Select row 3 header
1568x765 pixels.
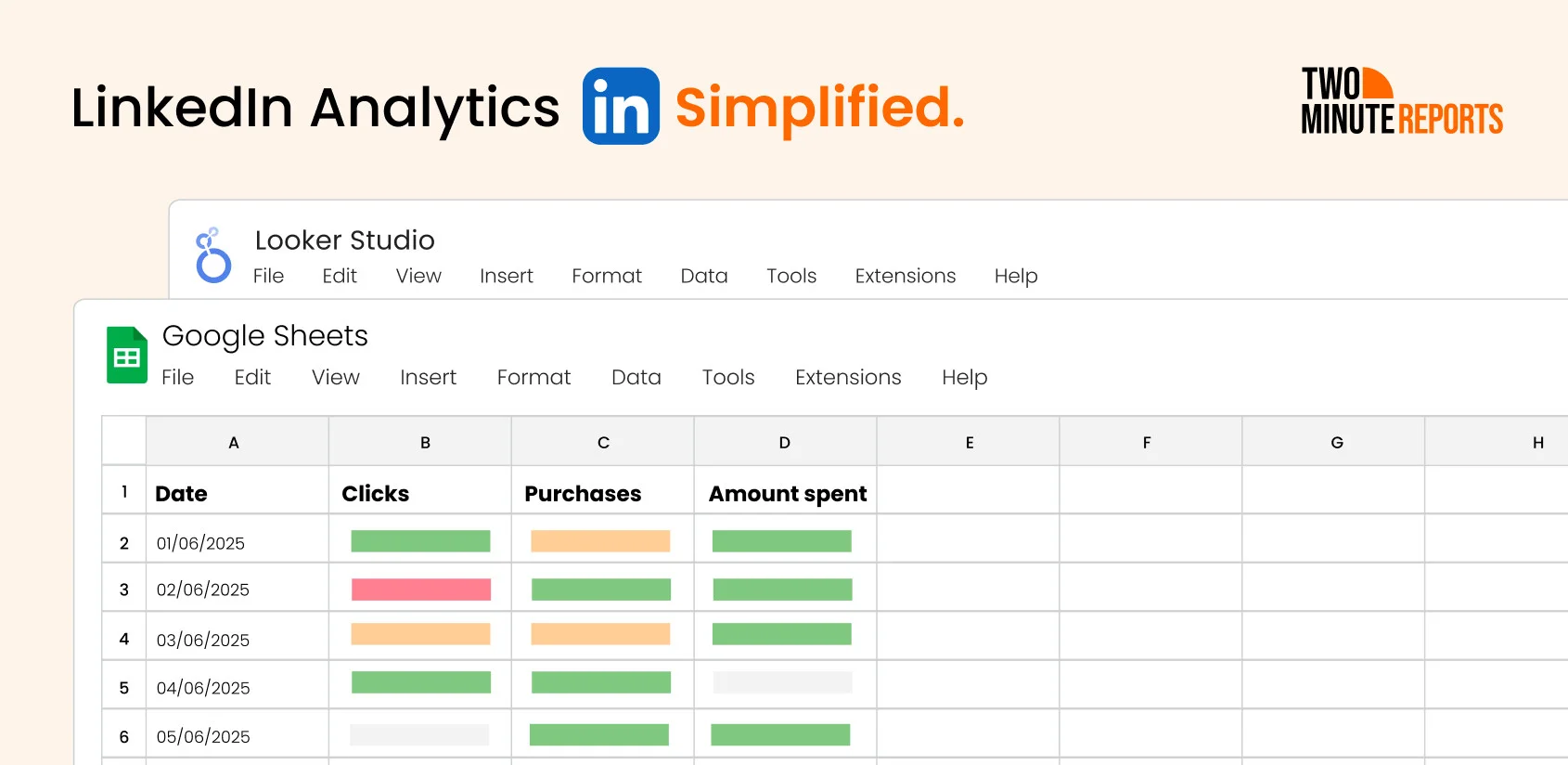(x=123, y=587)
